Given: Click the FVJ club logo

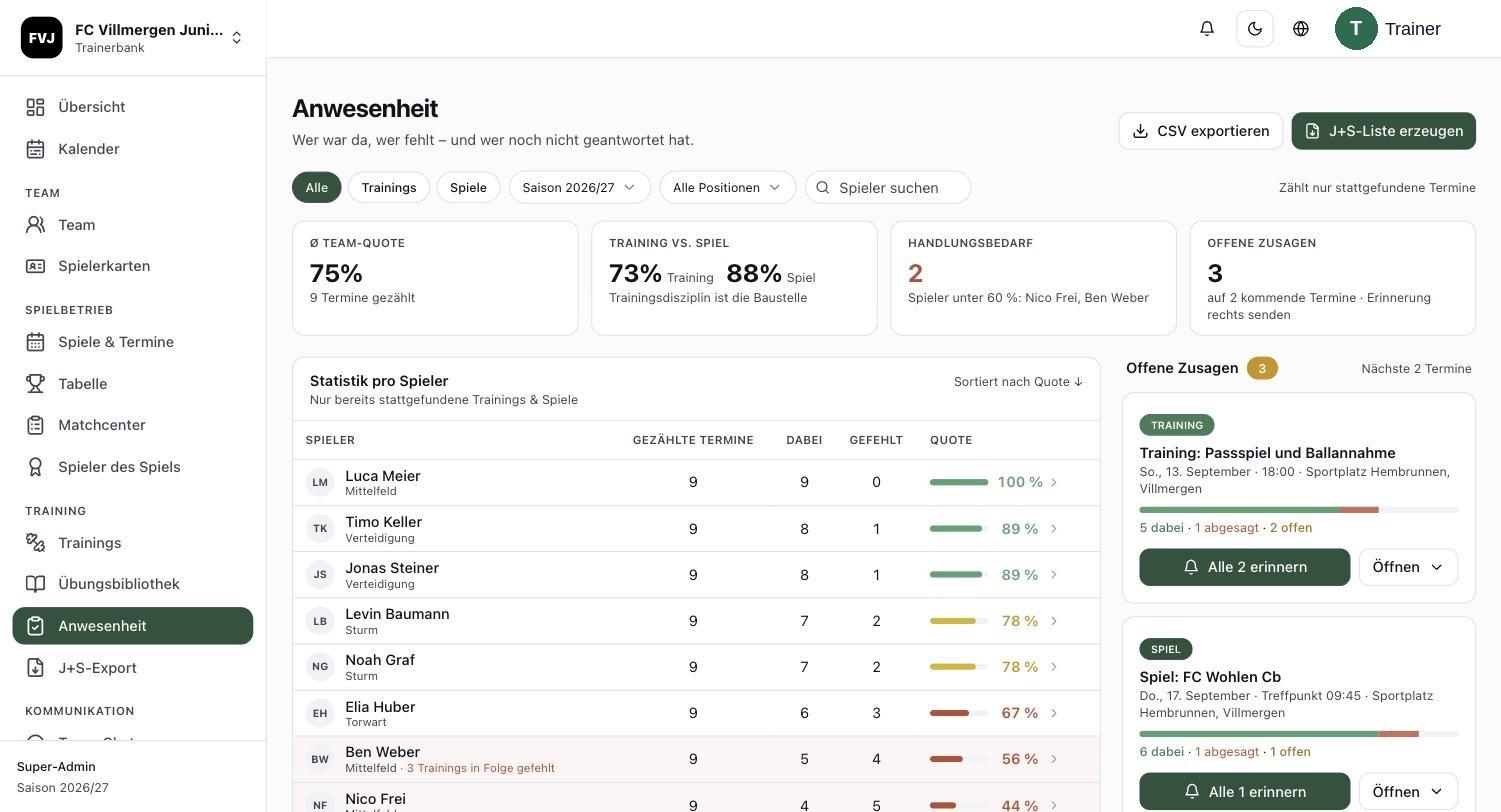Looking at the screenshot, I should 42,38.
